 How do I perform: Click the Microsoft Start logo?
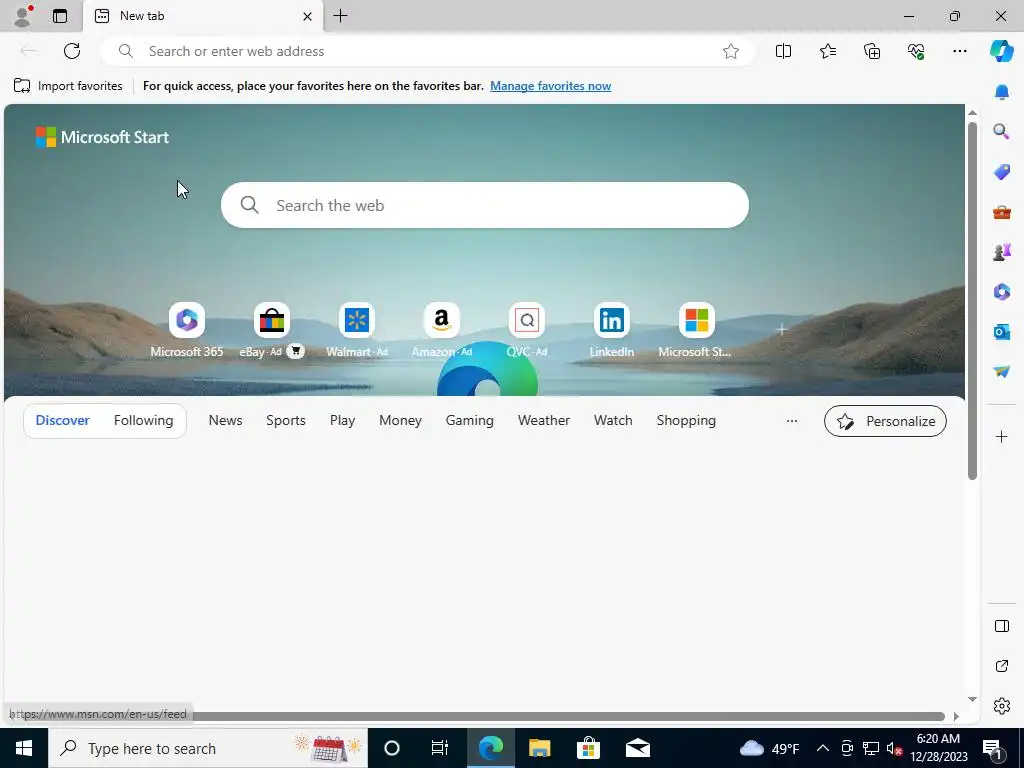pos(102,137)
